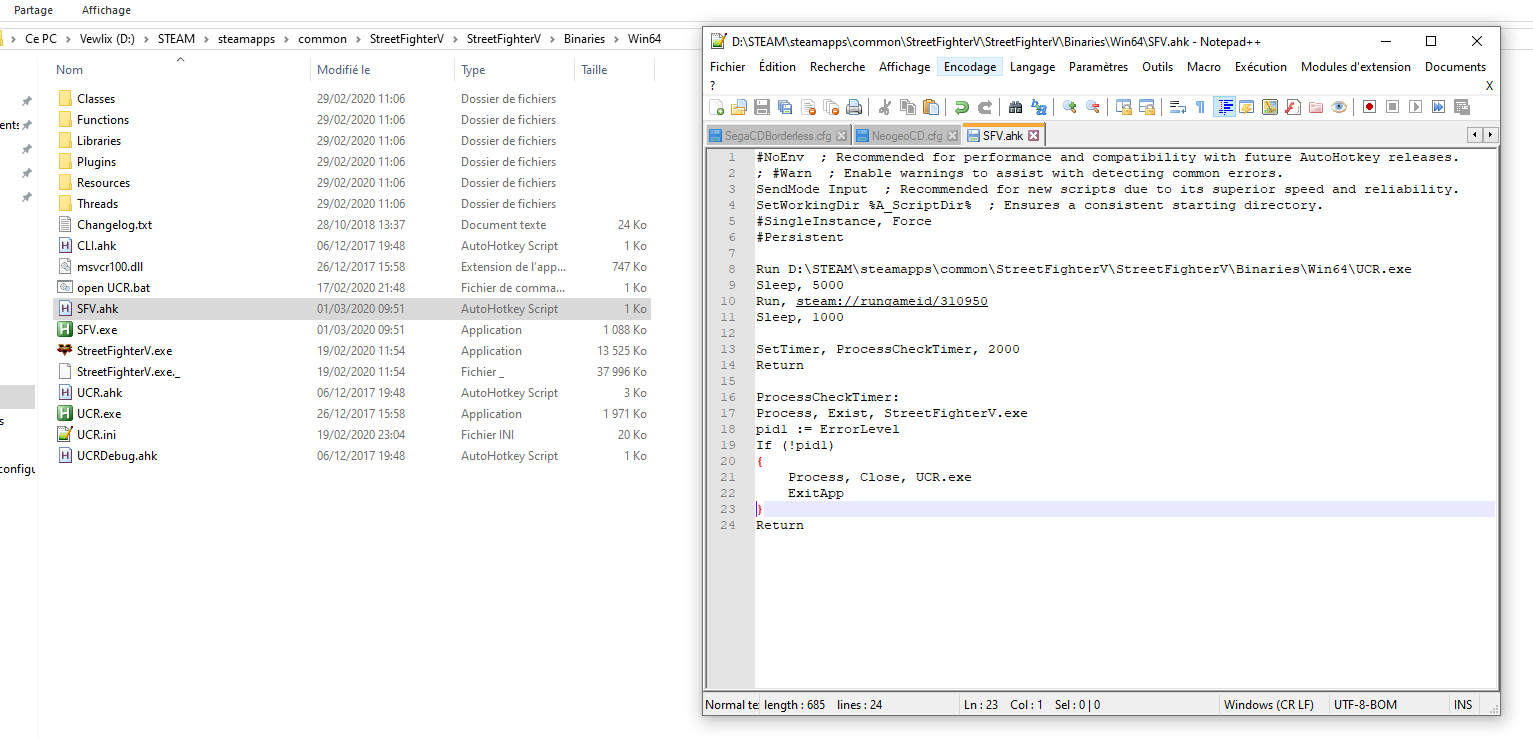The image size is (1533, 739).
Task: Sort by the Modifié le column
Action: point(343,70)
